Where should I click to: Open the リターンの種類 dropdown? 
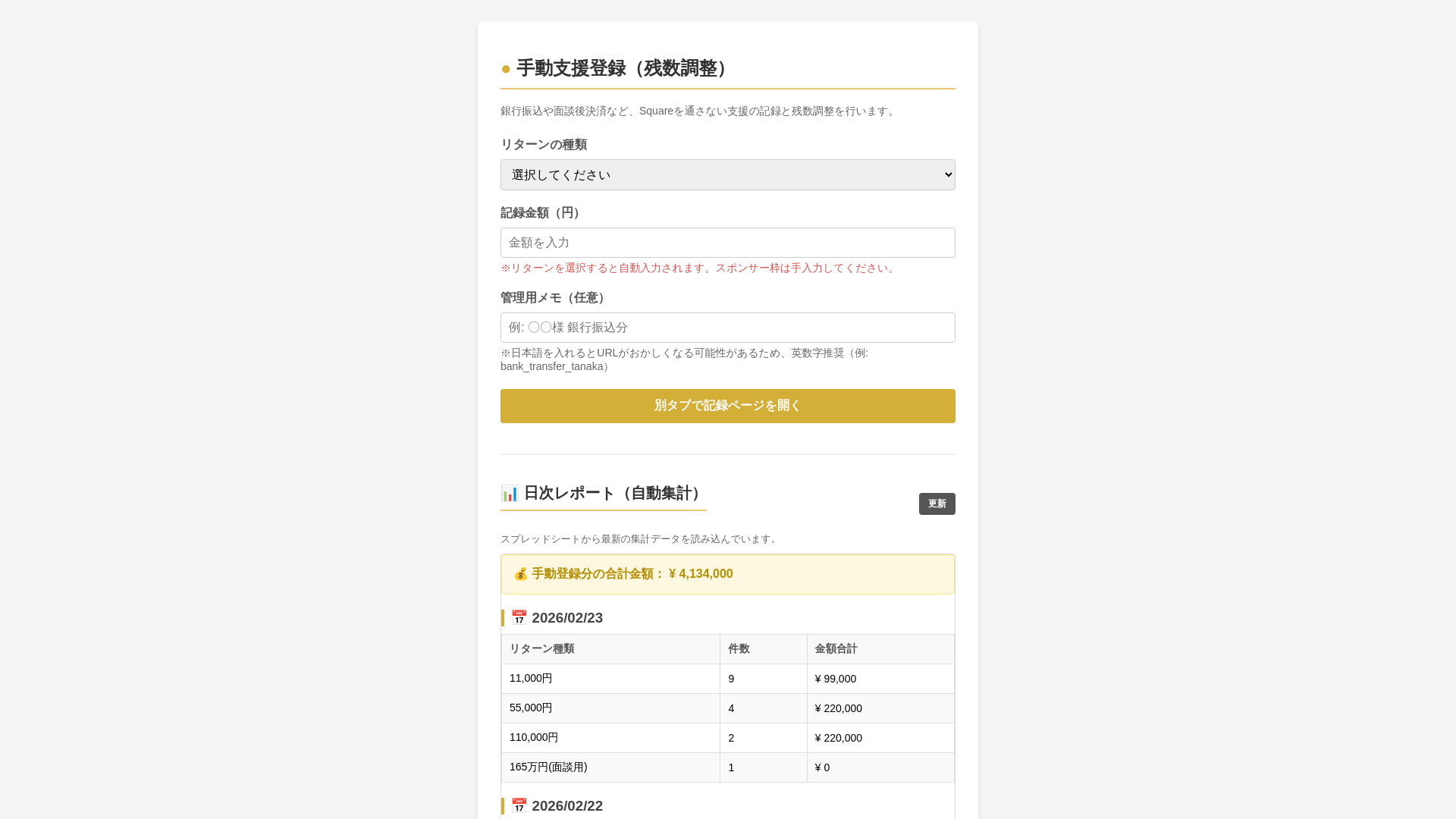(x=728, y=174)
